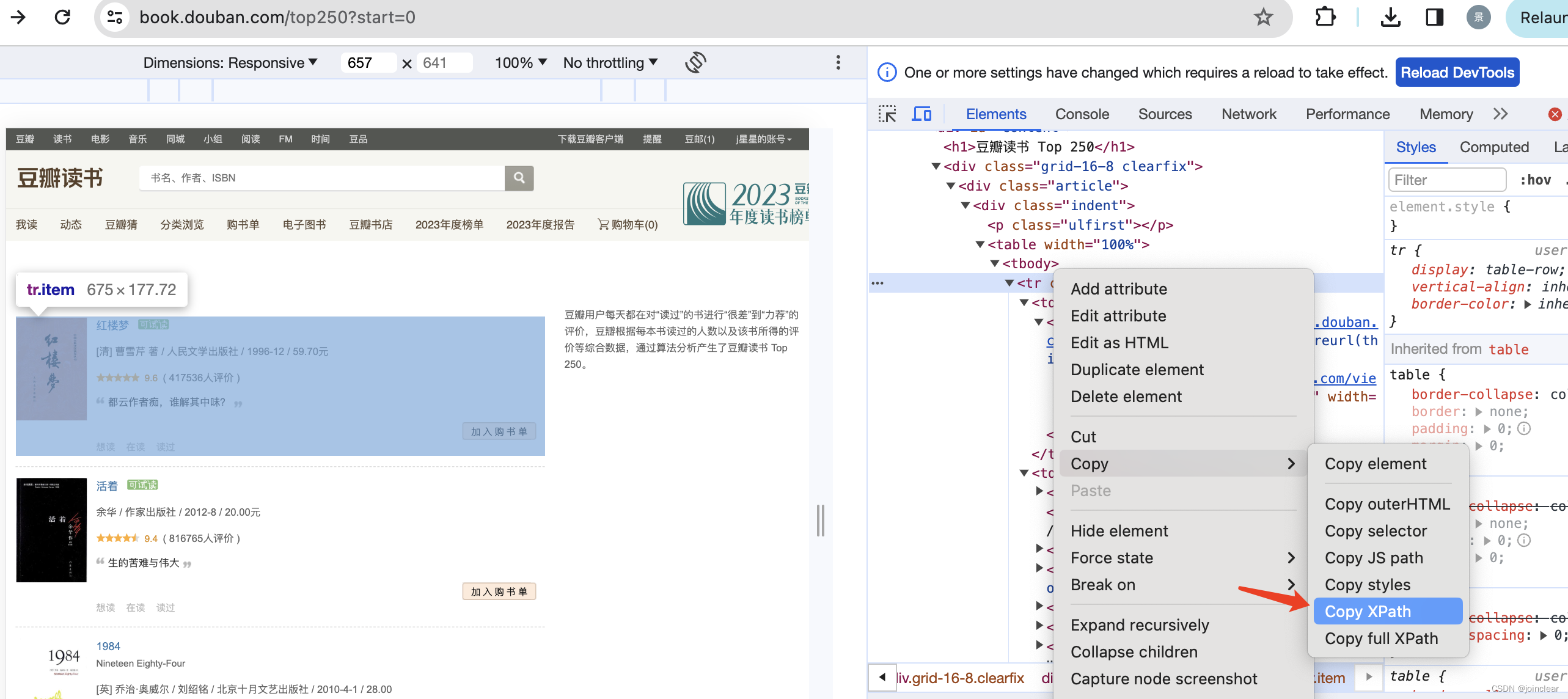This screenshot has width=1568, height=699.
Task: Choose Copy JS path
Action: [1388, 558]
